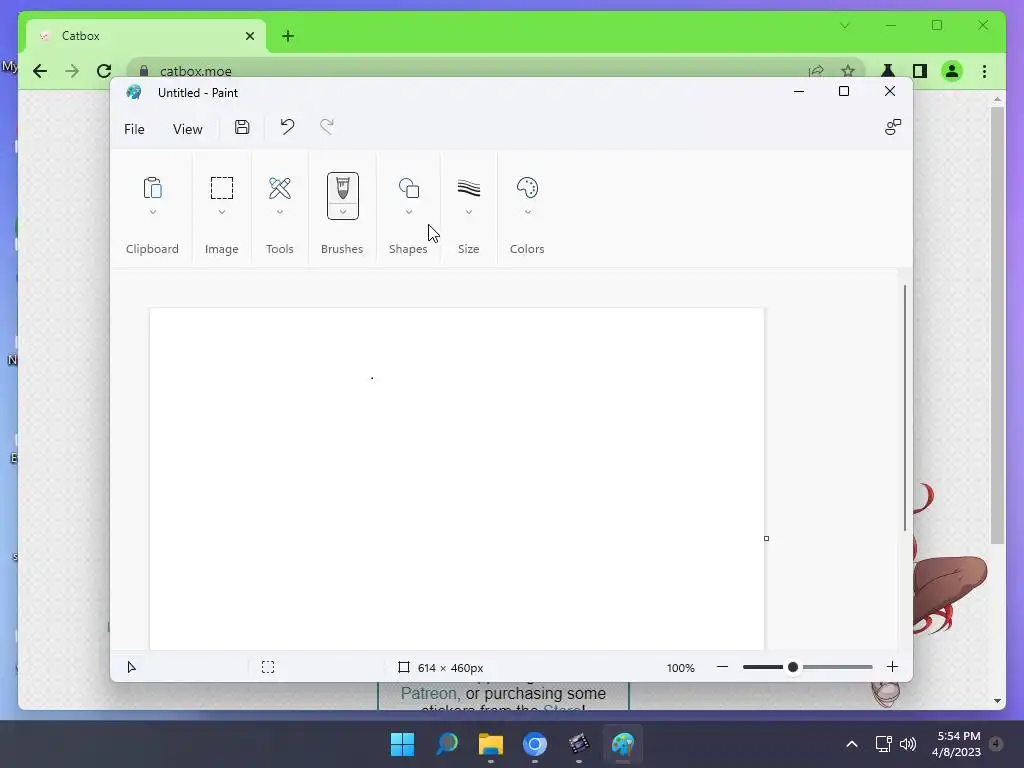Open the Tools pencil and brush icon

click(x=280, y=188)
